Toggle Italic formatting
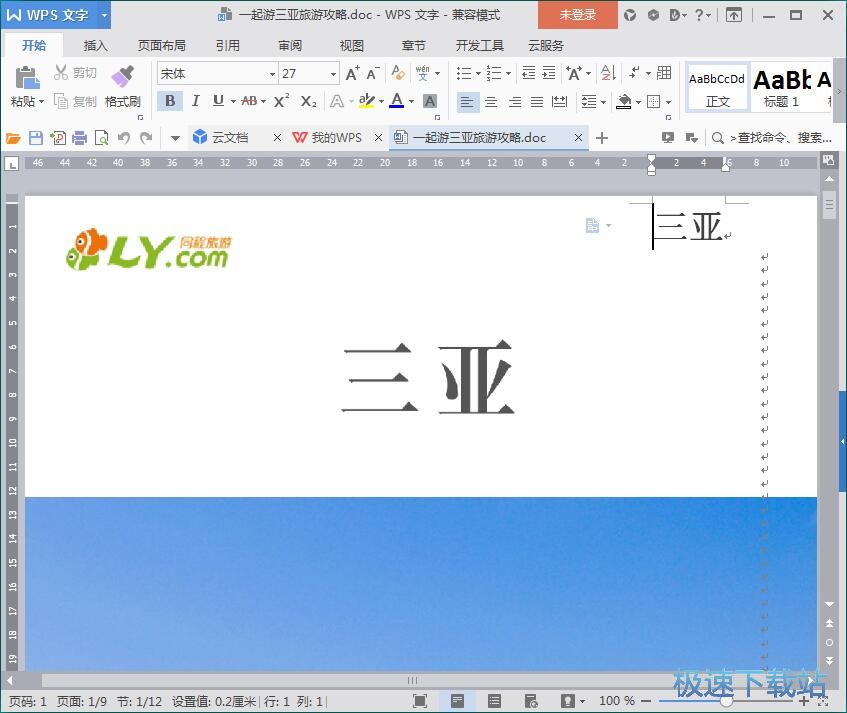The width and height of the screenshot is (847, 713). tap(196, 101)
